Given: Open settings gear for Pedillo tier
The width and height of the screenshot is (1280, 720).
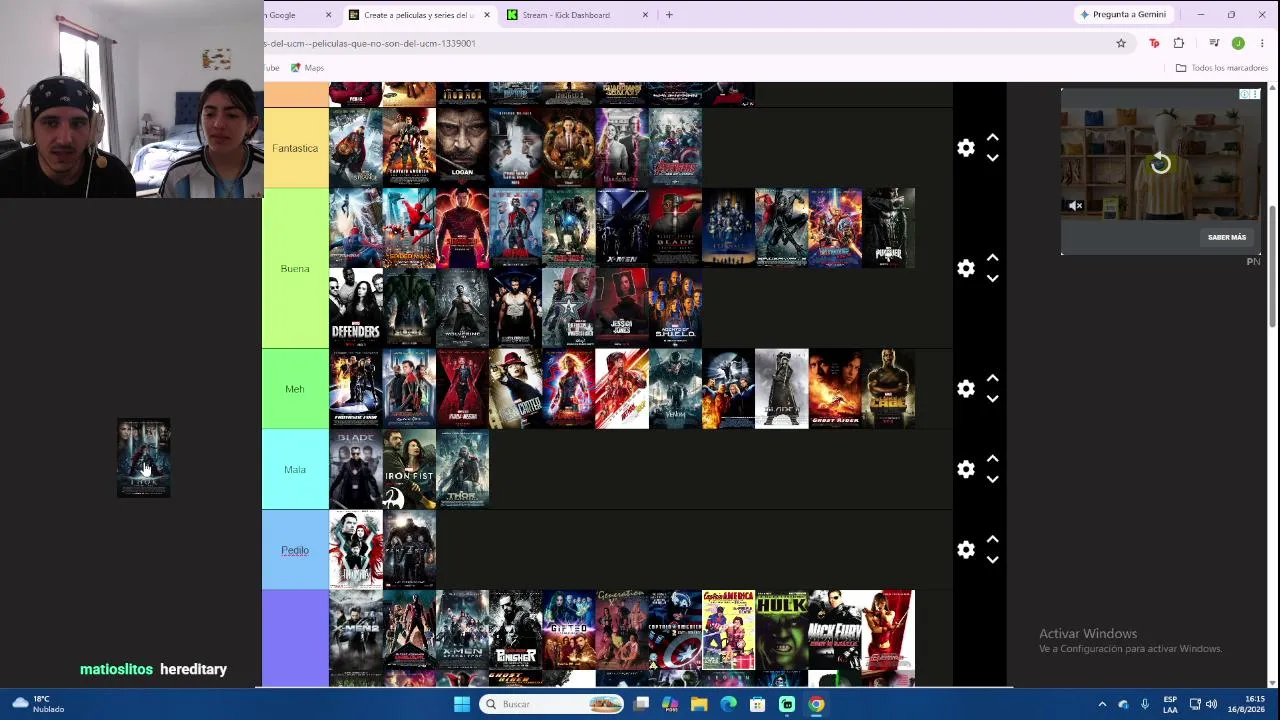Looking at the screenshot, I should (965, 550).
